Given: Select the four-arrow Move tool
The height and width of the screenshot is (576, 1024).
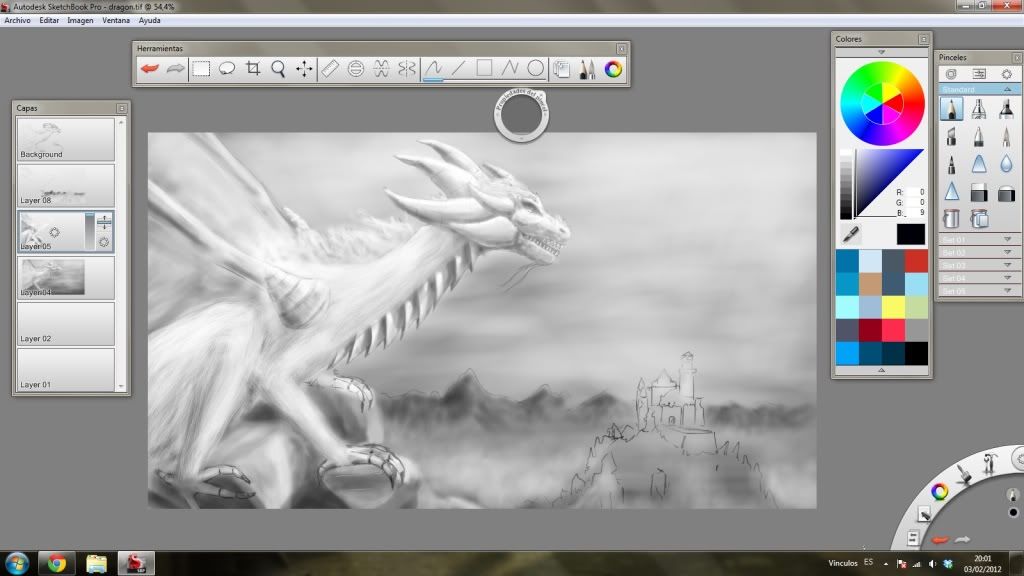Looking at the screenshot, I should point(304,69).
